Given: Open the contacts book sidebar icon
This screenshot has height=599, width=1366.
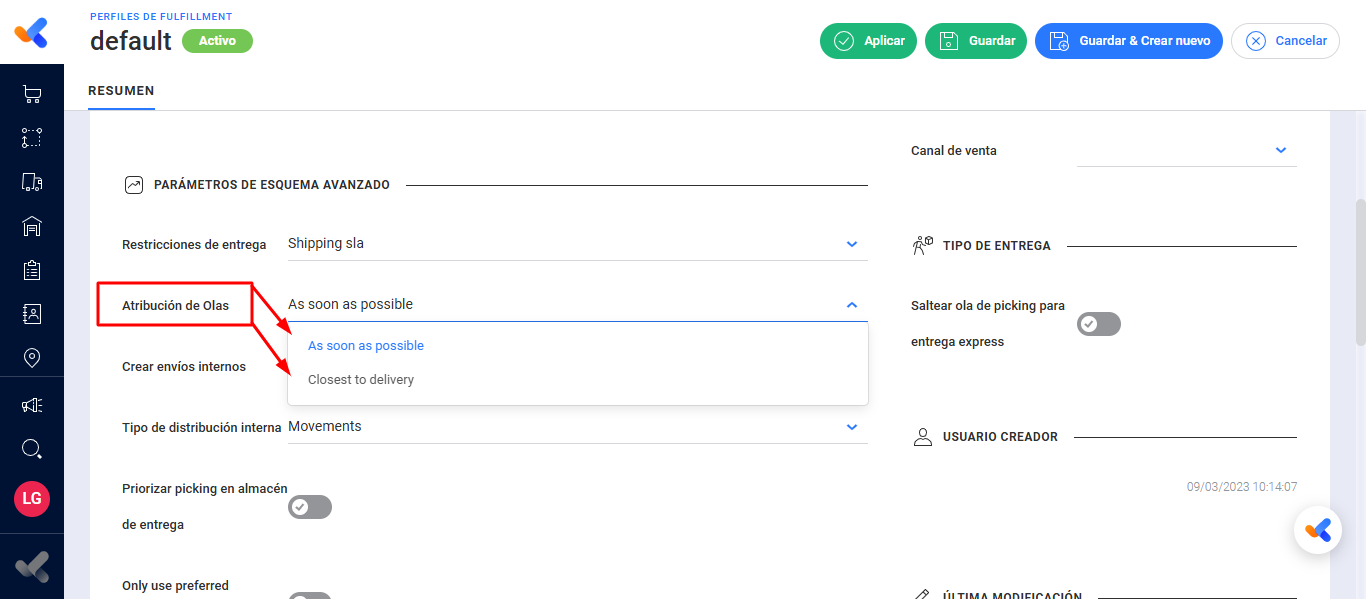Looking at the screenshot, I should click(x=31, y=314).
